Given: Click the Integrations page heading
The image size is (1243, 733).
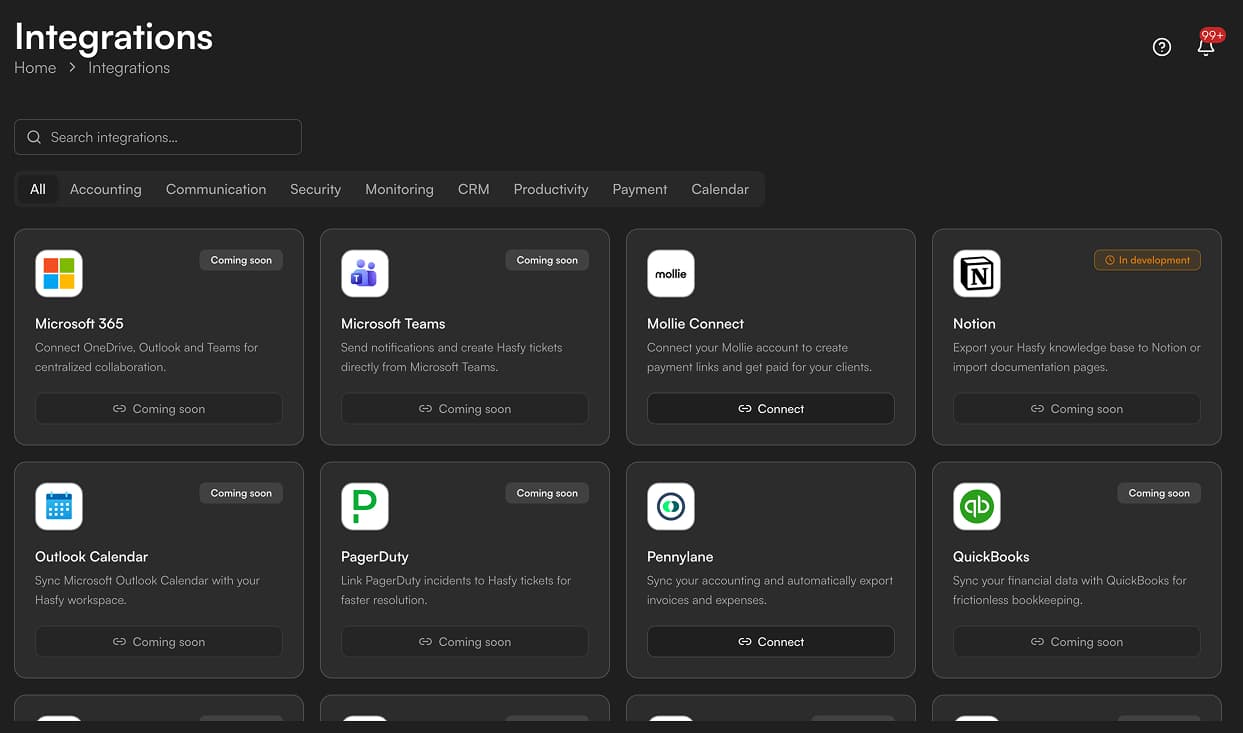Looking at the screenshot, I should pyautogui.click(x=113, y=36).
